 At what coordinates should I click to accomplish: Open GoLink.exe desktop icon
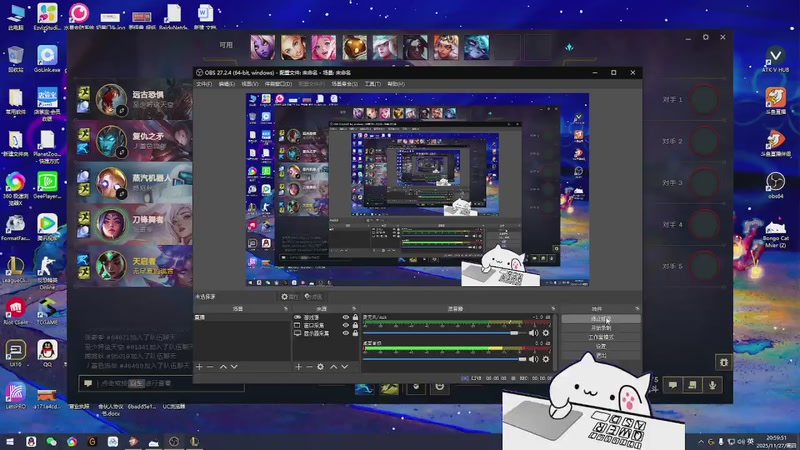coord(47,59)
